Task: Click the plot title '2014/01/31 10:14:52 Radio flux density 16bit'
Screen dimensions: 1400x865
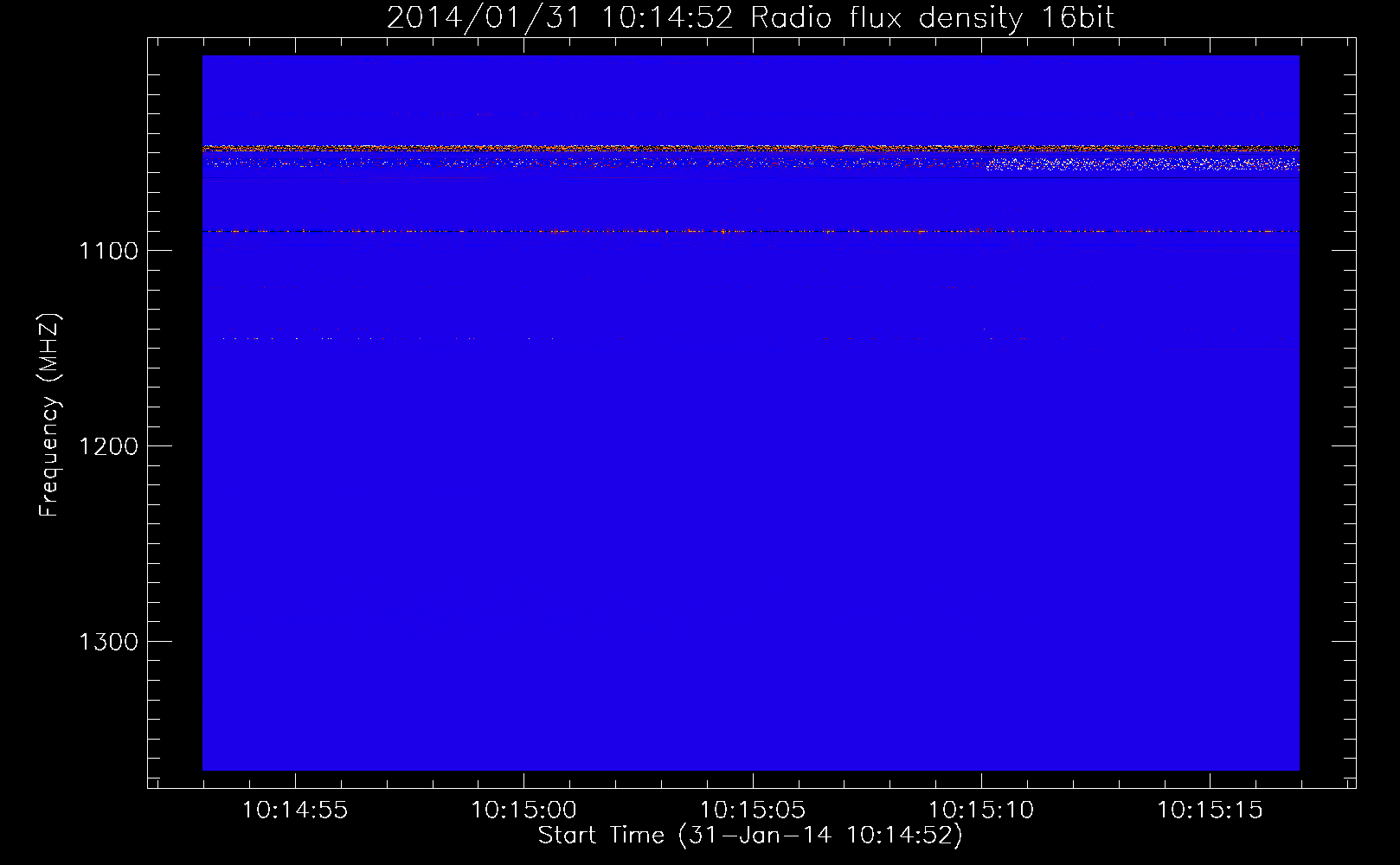Action: tap(750, 17)
